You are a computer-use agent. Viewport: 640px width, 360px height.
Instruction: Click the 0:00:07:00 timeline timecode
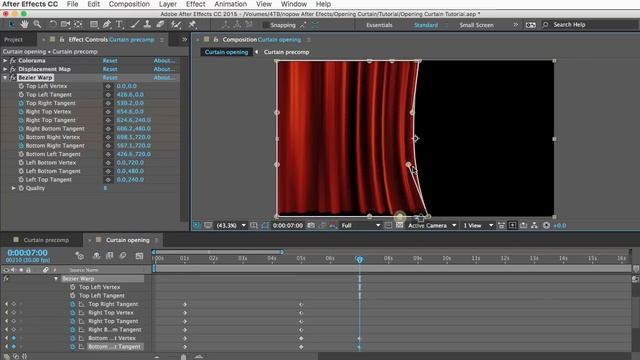pos(27,253)
